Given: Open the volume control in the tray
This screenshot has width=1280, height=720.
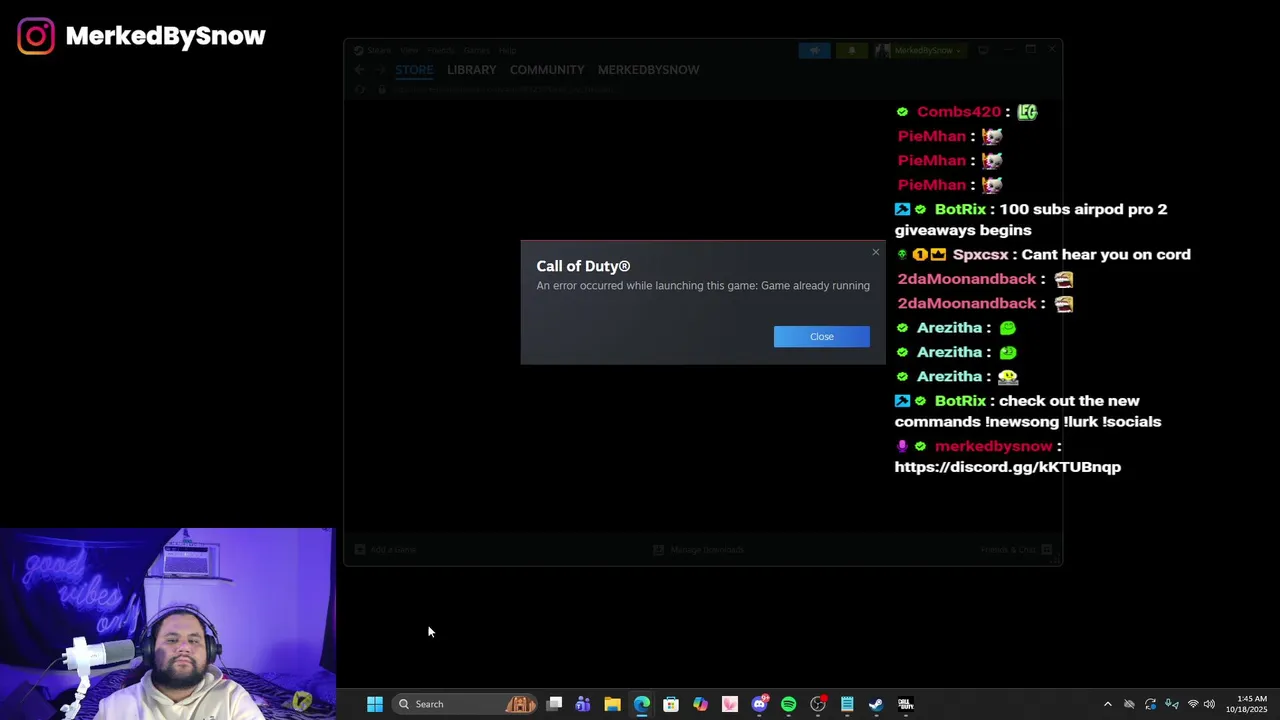Looking at the screenshot, I should coord(1209,704).
